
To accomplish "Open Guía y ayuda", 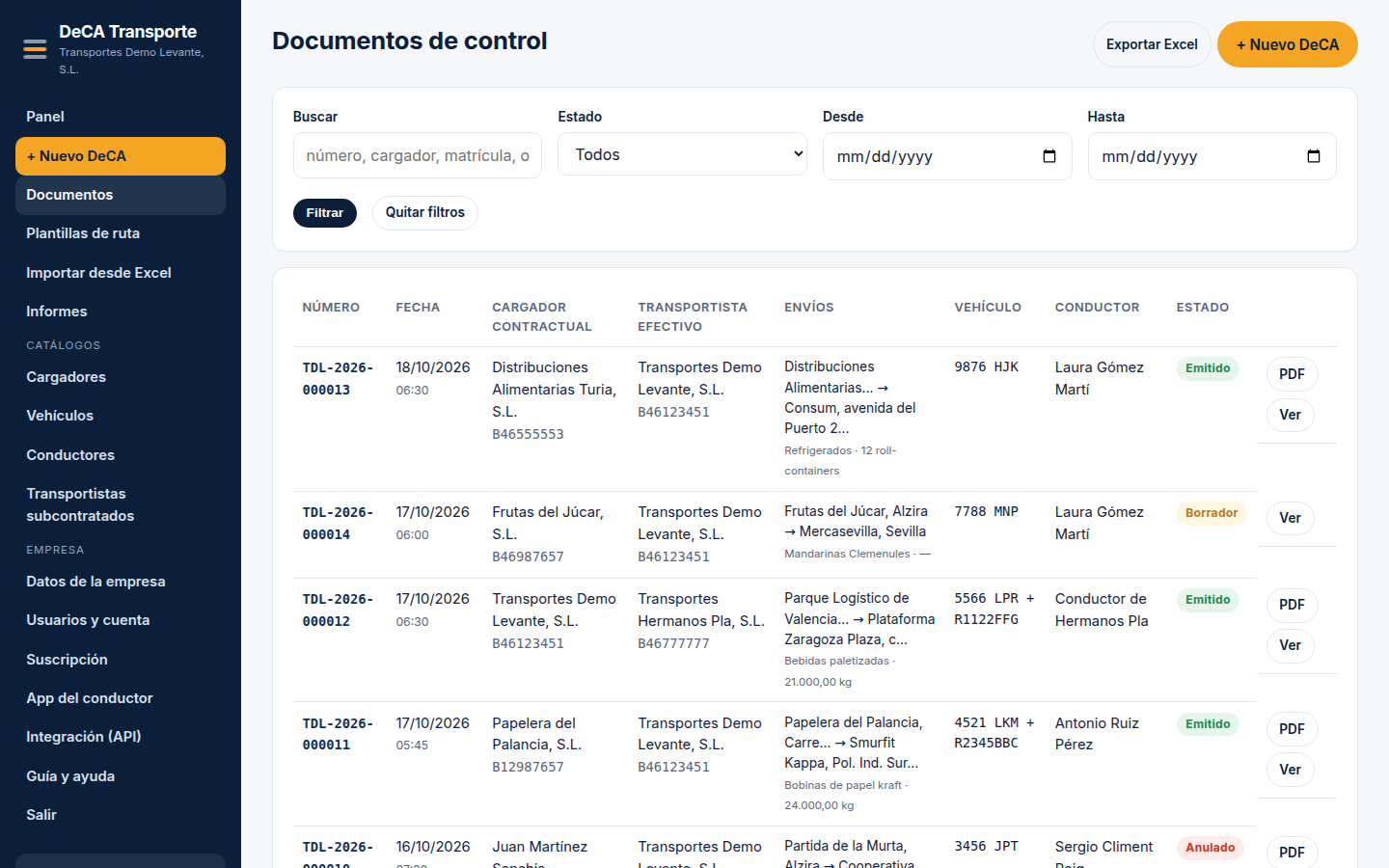I will 121,776.
